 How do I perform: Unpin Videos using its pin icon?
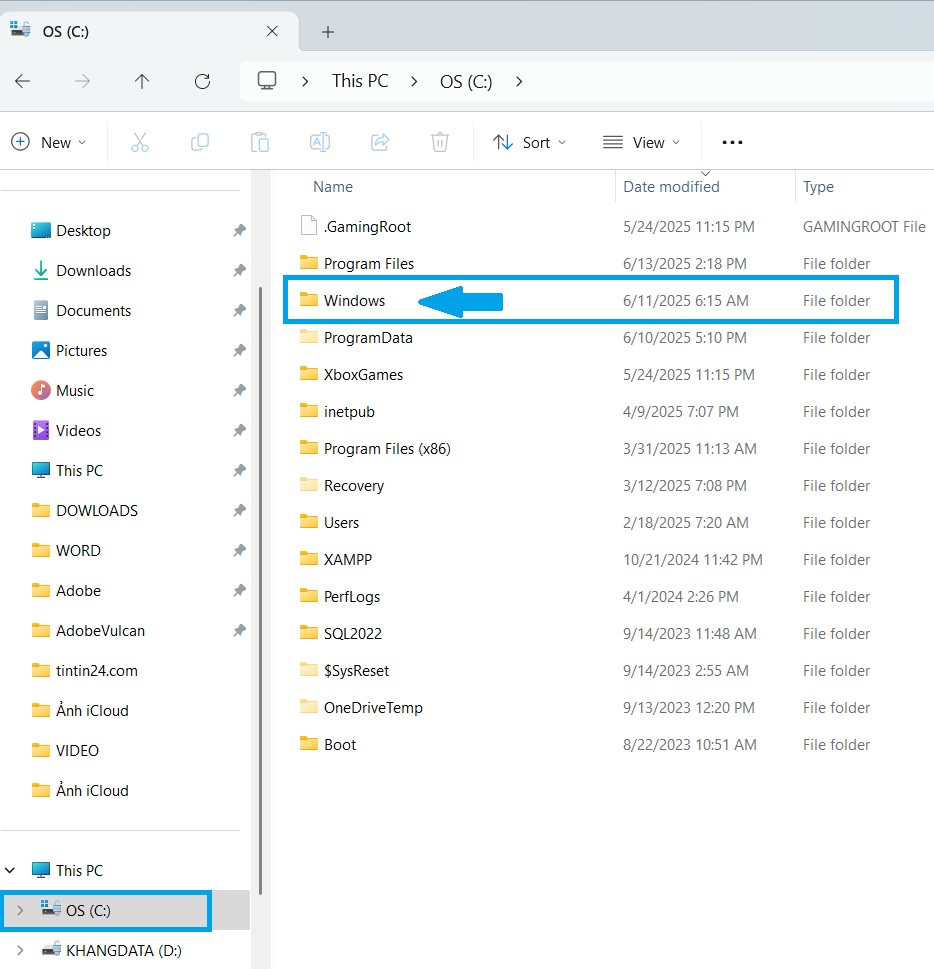pos(239,431)
